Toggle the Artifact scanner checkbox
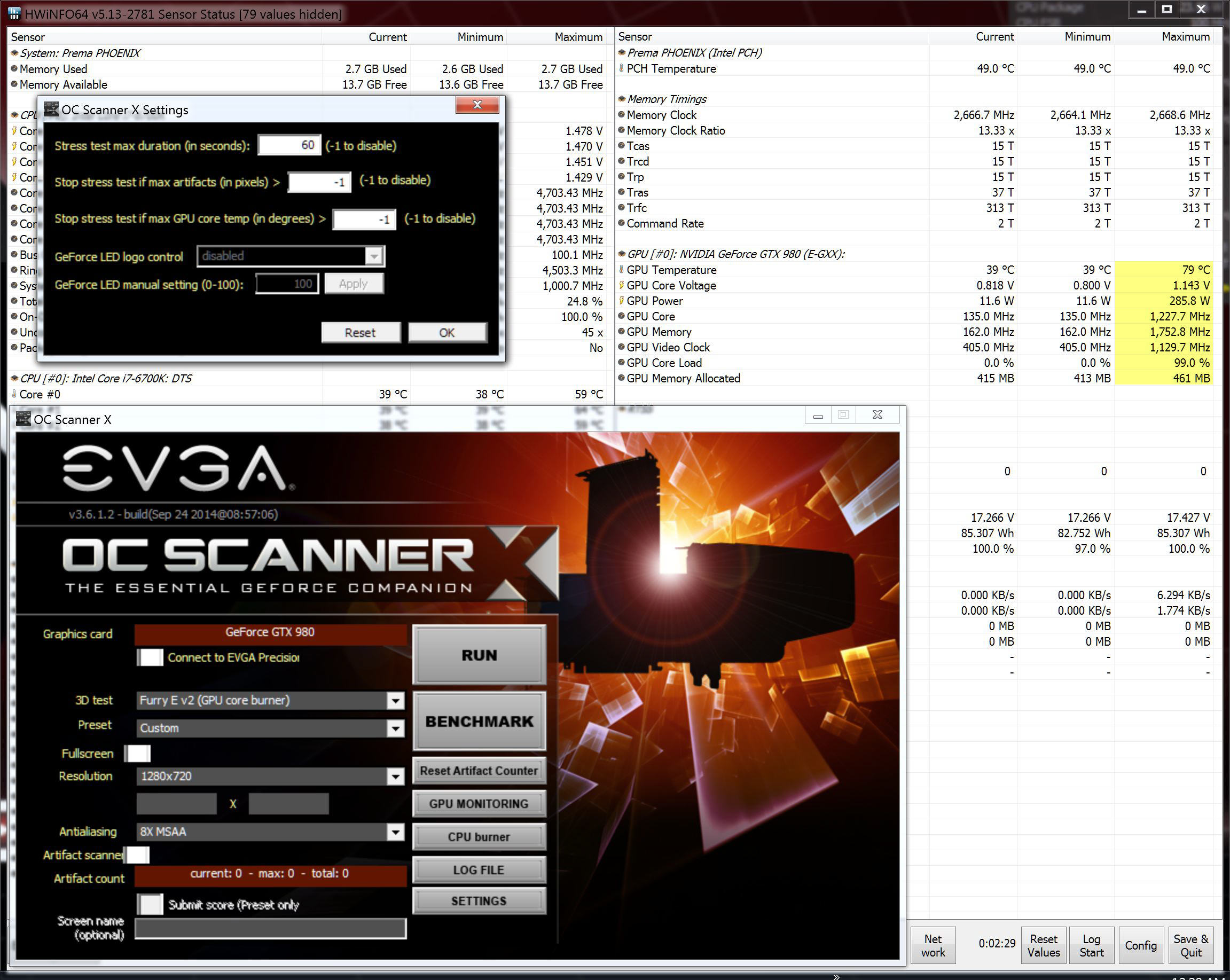This screenshot has height=980, width=1230. [137, 854]
